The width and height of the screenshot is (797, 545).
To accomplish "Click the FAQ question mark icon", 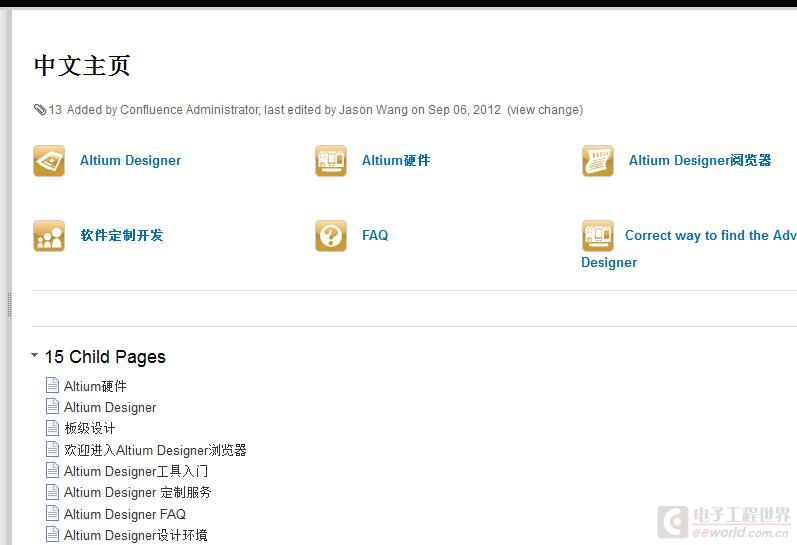I will (331, 236).
